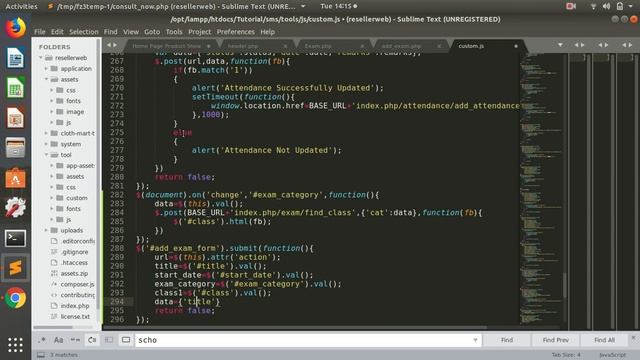
Task: Open volume icon in top bar
Action: pos(606,6)
